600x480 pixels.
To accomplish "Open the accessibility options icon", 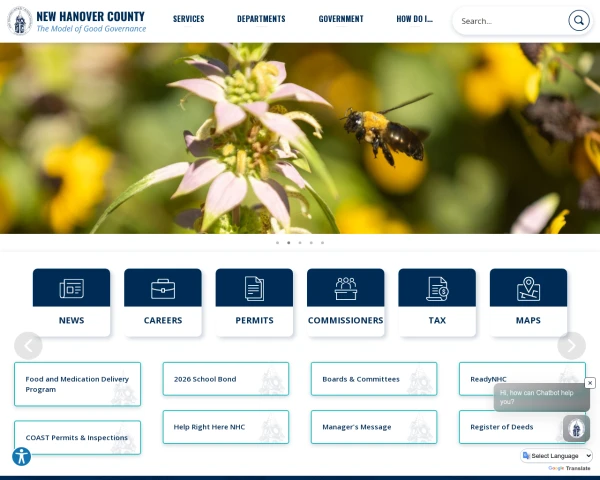I will click(x=21, y=456).
